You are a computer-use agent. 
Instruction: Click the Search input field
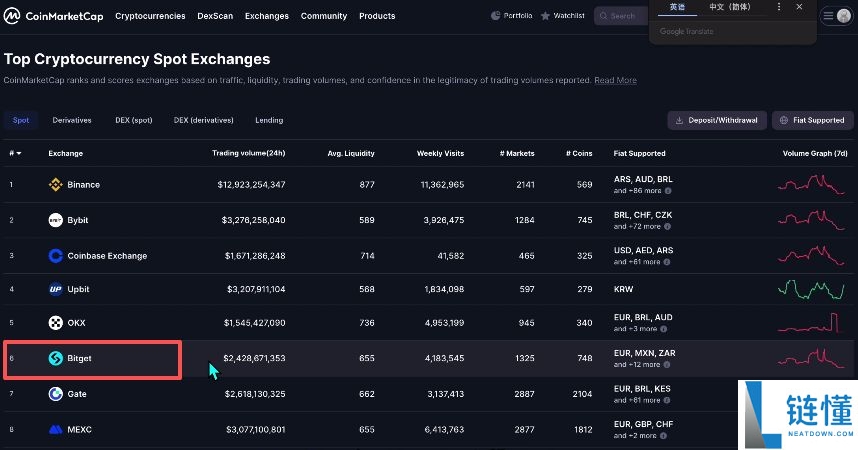621,16
